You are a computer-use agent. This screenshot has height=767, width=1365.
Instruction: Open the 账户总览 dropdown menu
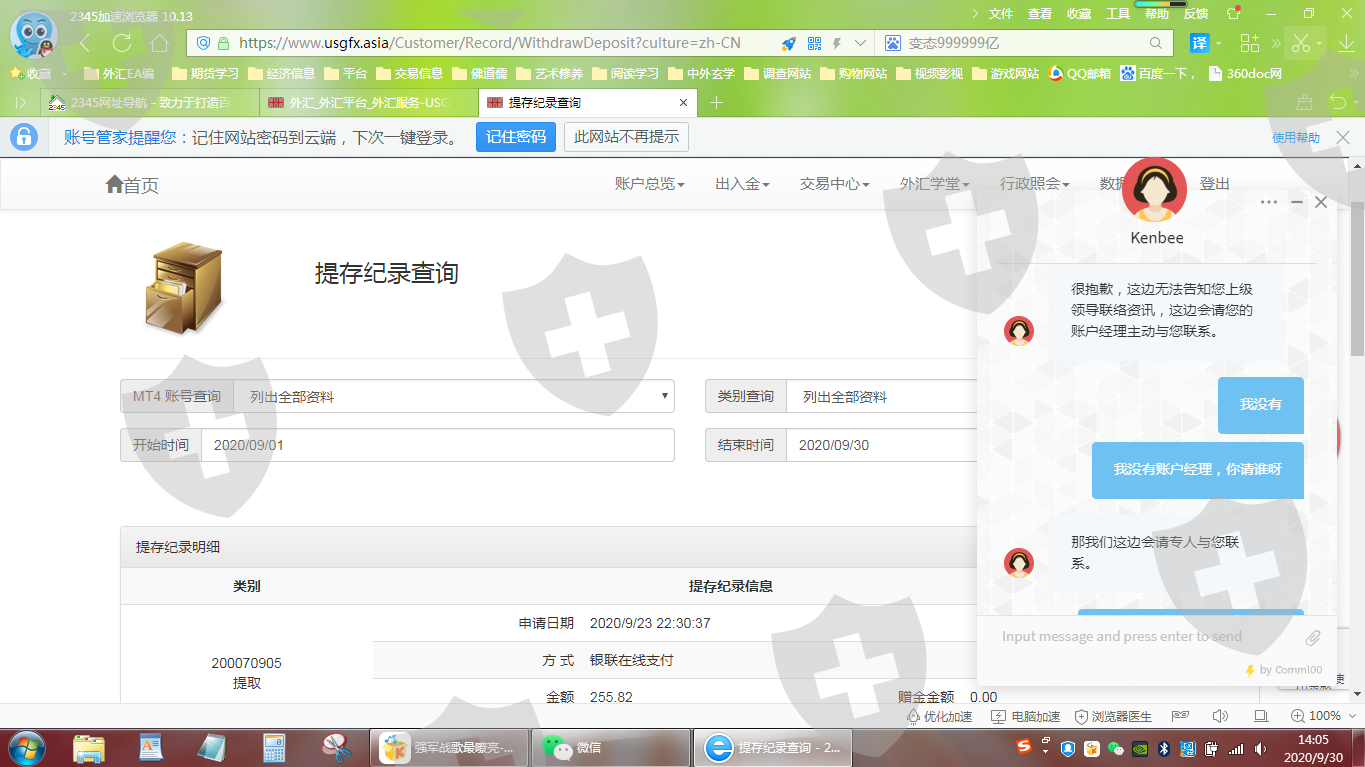pyautogui.click(x=649, y=184)
